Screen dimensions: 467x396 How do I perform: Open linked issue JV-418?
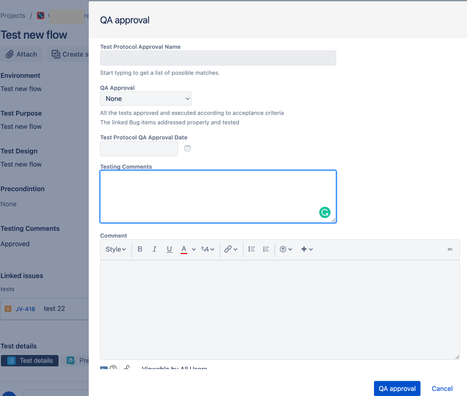click(x=25, y=309)
